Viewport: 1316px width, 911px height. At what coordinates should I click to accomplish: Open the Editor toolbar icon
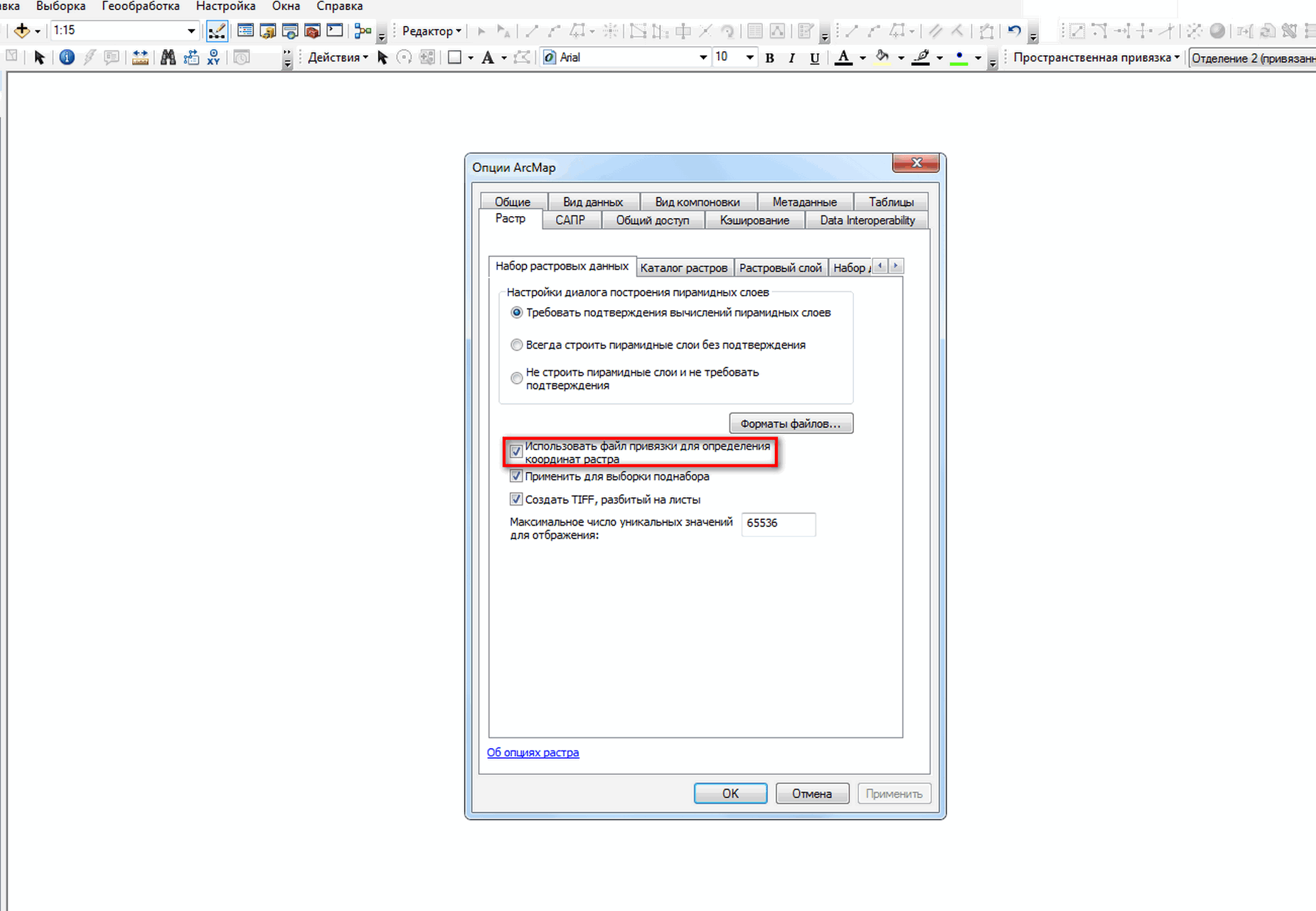click(x=217, y=30)
